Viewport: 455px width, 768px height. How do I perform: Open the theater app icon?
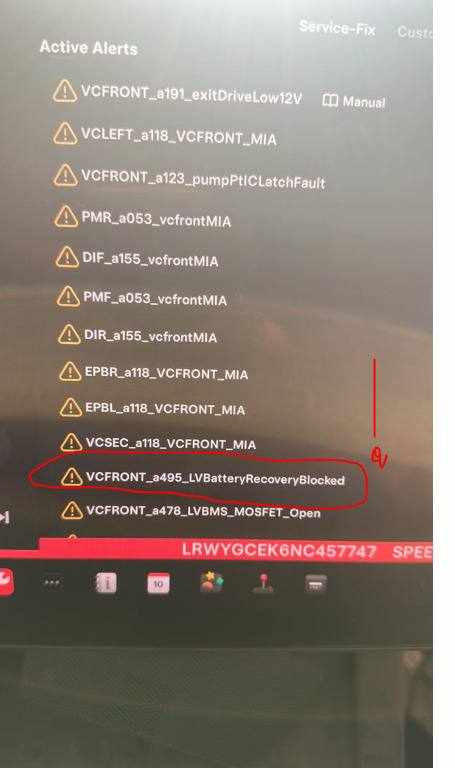click(x=315, y=584)
